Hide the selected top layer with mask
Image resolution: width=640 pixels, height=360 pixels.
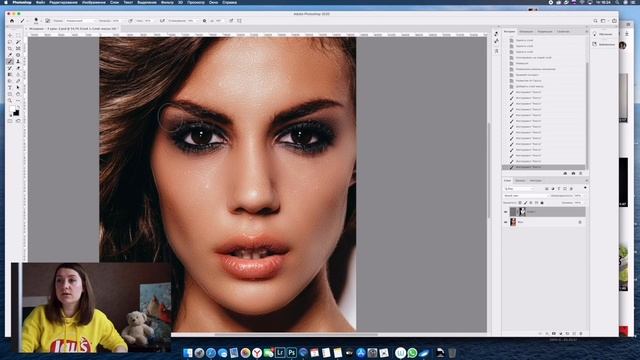(506, 212)
